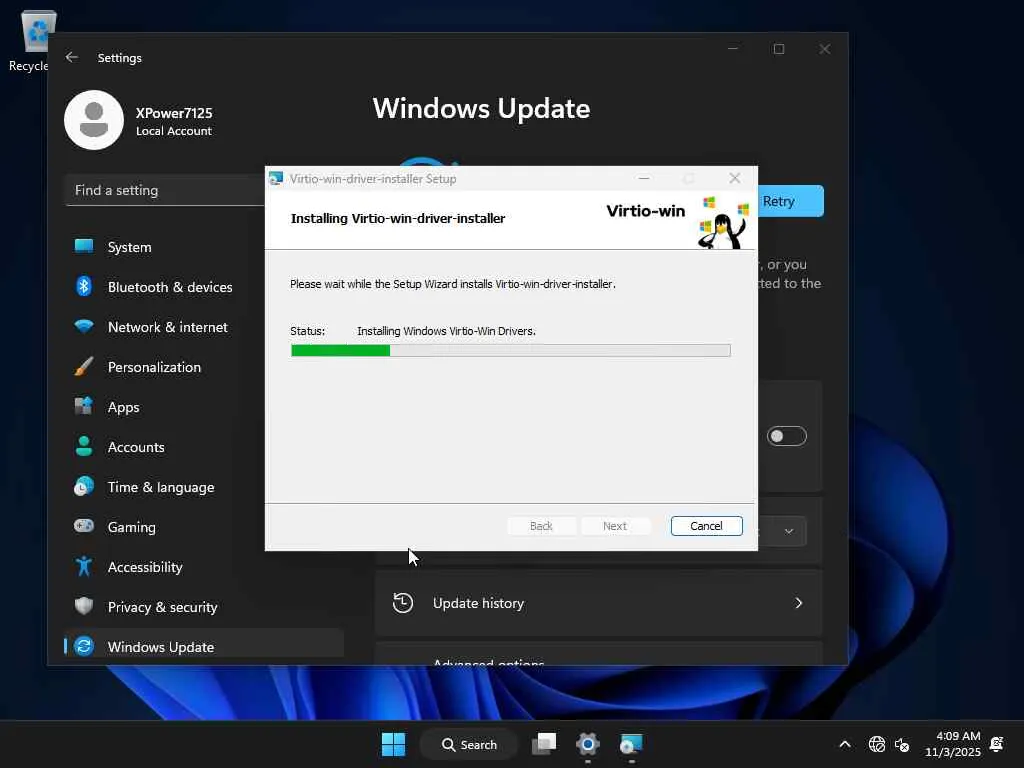Click the Setup title bar installer icon
This screenshot has height=768, width=1024.
[276, 178]
